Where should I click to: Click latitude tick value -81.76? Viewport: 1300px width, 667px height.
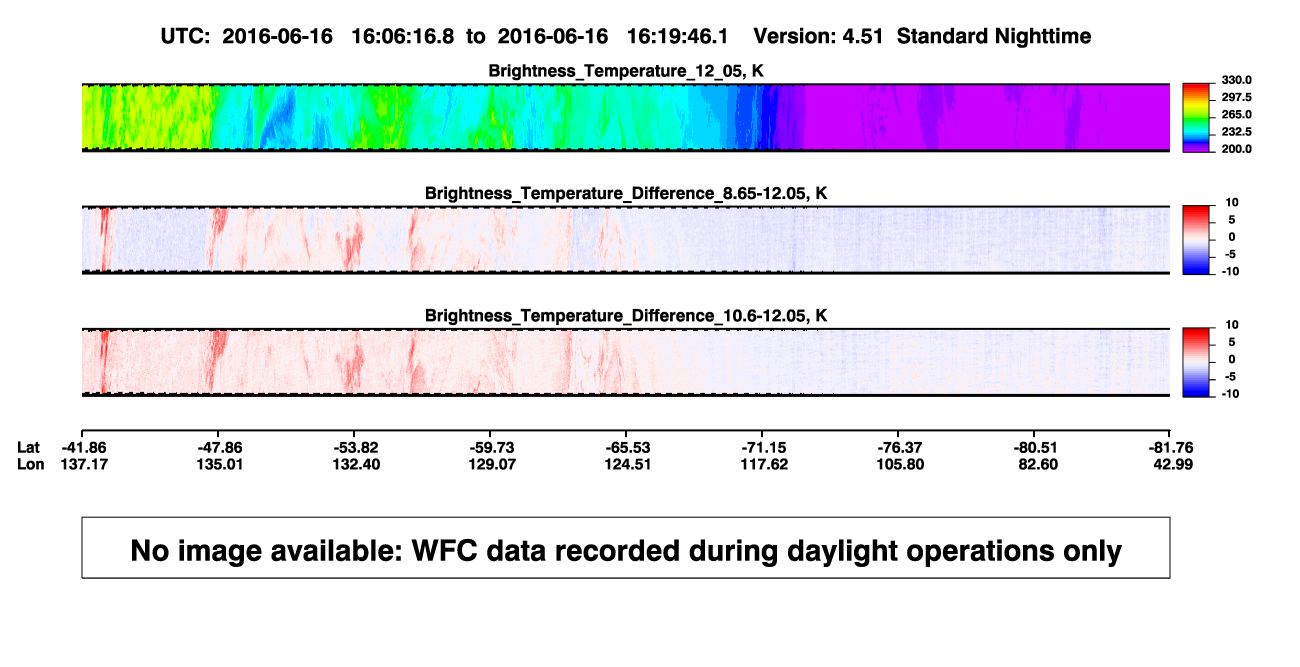click(x=1170, y=447)
